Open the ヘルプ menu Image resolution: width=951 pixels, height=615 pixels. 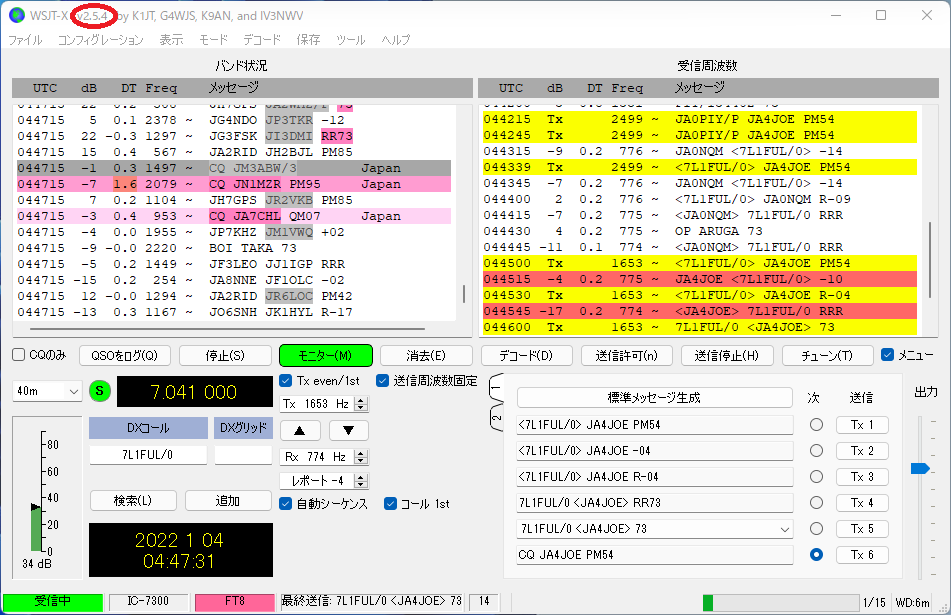(x=395, y=40)
